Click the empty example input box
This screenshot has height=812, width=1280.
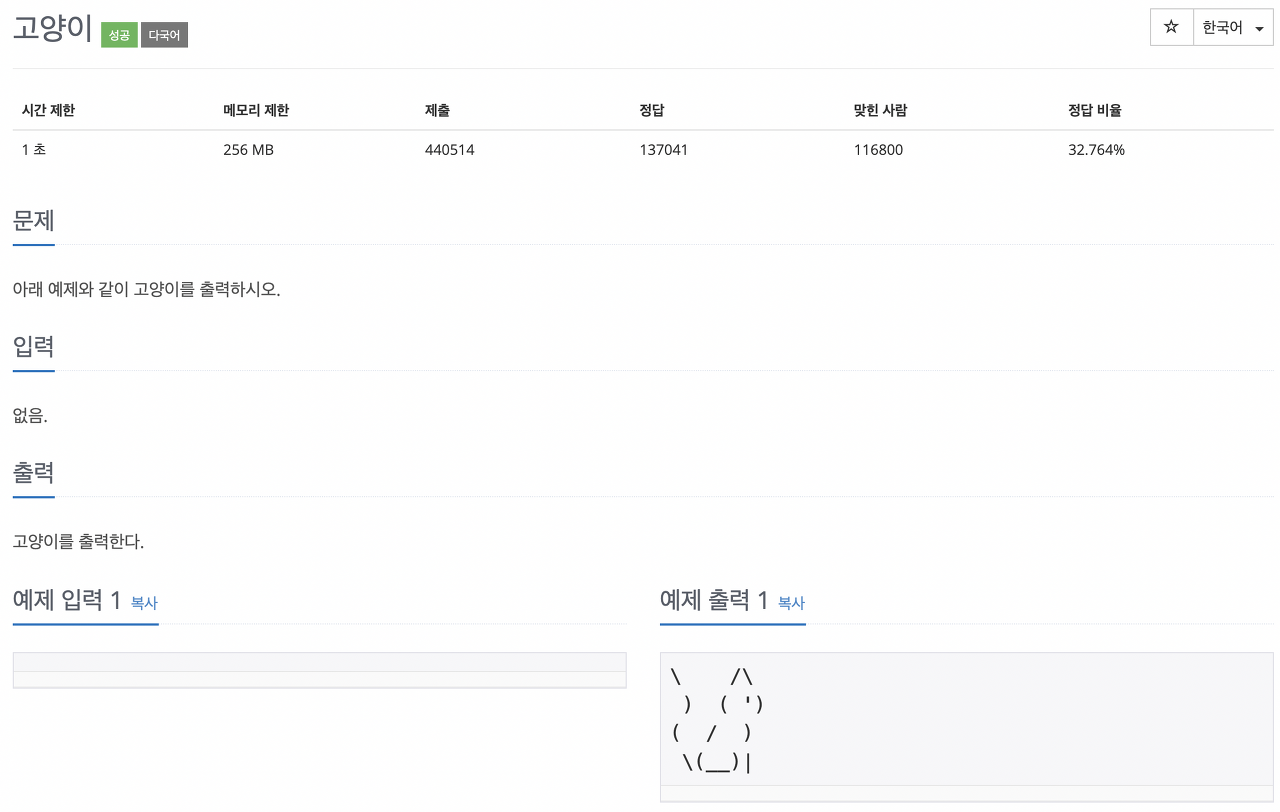(320, 670)
